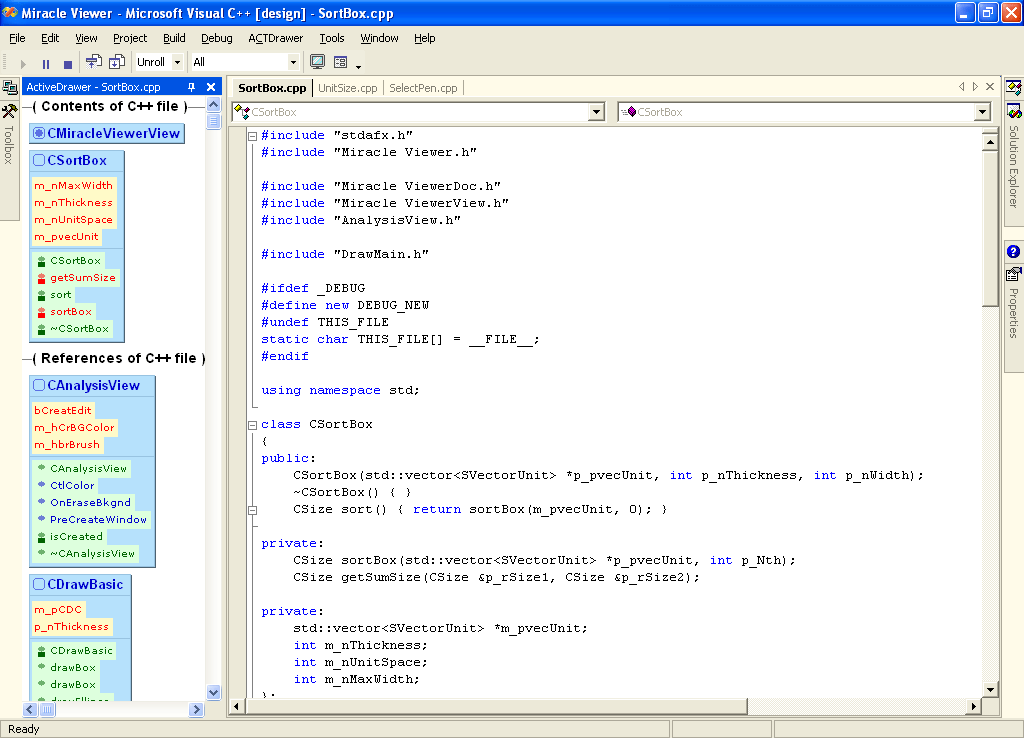Click the Miracle Viewer app icon in title bar
Viewport: 1024px width, 738px height.
point(10,12)
